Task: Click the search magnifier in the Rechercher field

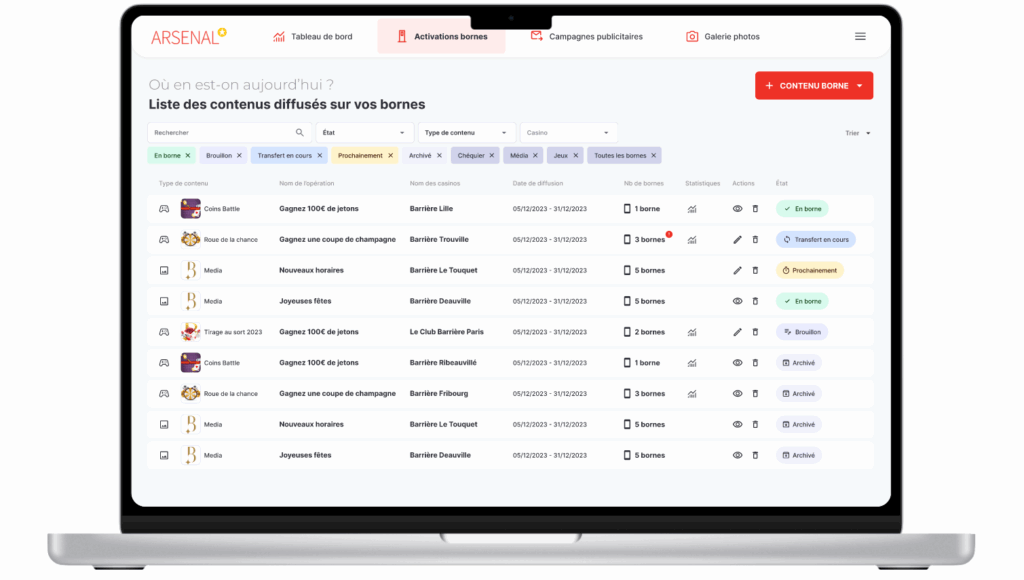Action: coord(299,131)
